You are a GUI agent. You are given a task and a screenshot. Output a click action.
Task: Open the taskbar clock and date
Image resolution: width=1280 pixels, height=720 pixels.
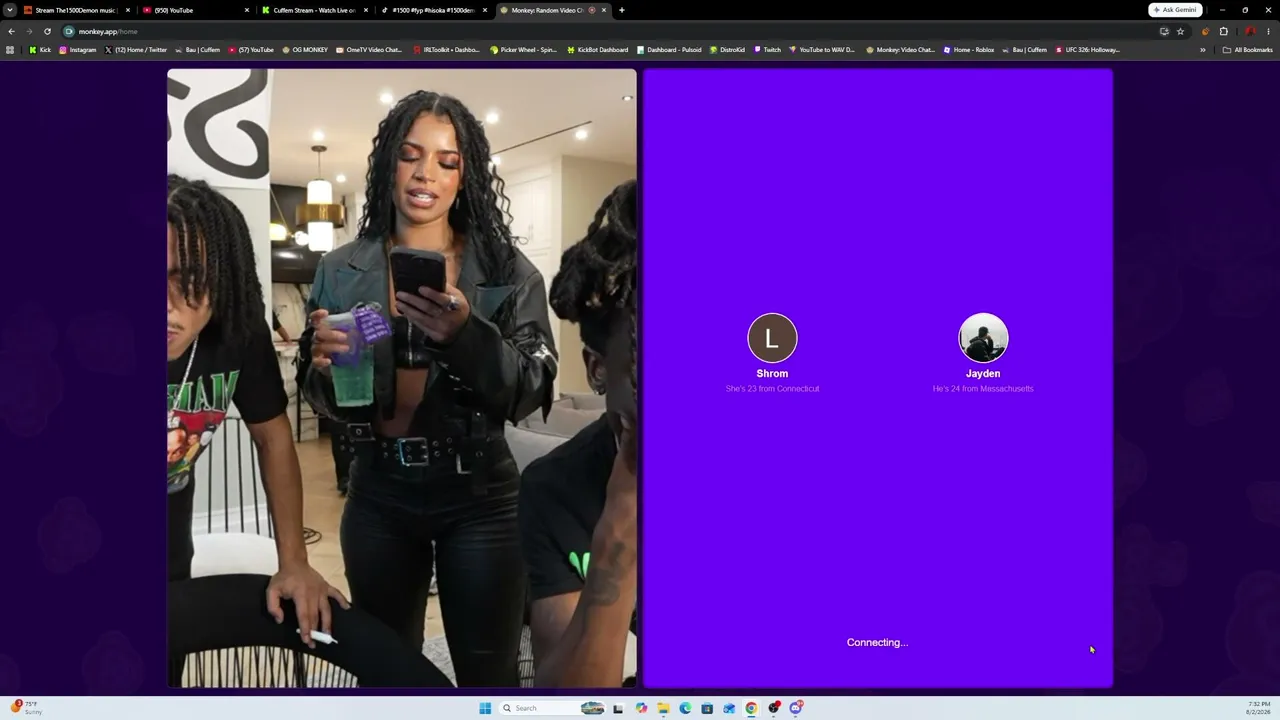point(1259,708)
